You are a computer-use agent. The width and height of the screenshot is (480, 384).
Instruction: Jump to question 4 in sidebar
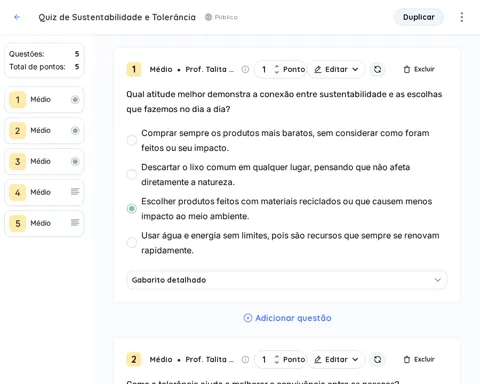pyautogui.click(x=44, y=192)
